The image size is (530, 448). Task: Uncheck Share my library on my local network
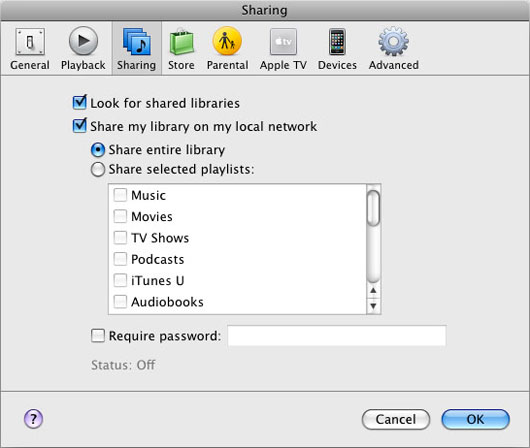(80, 126)
